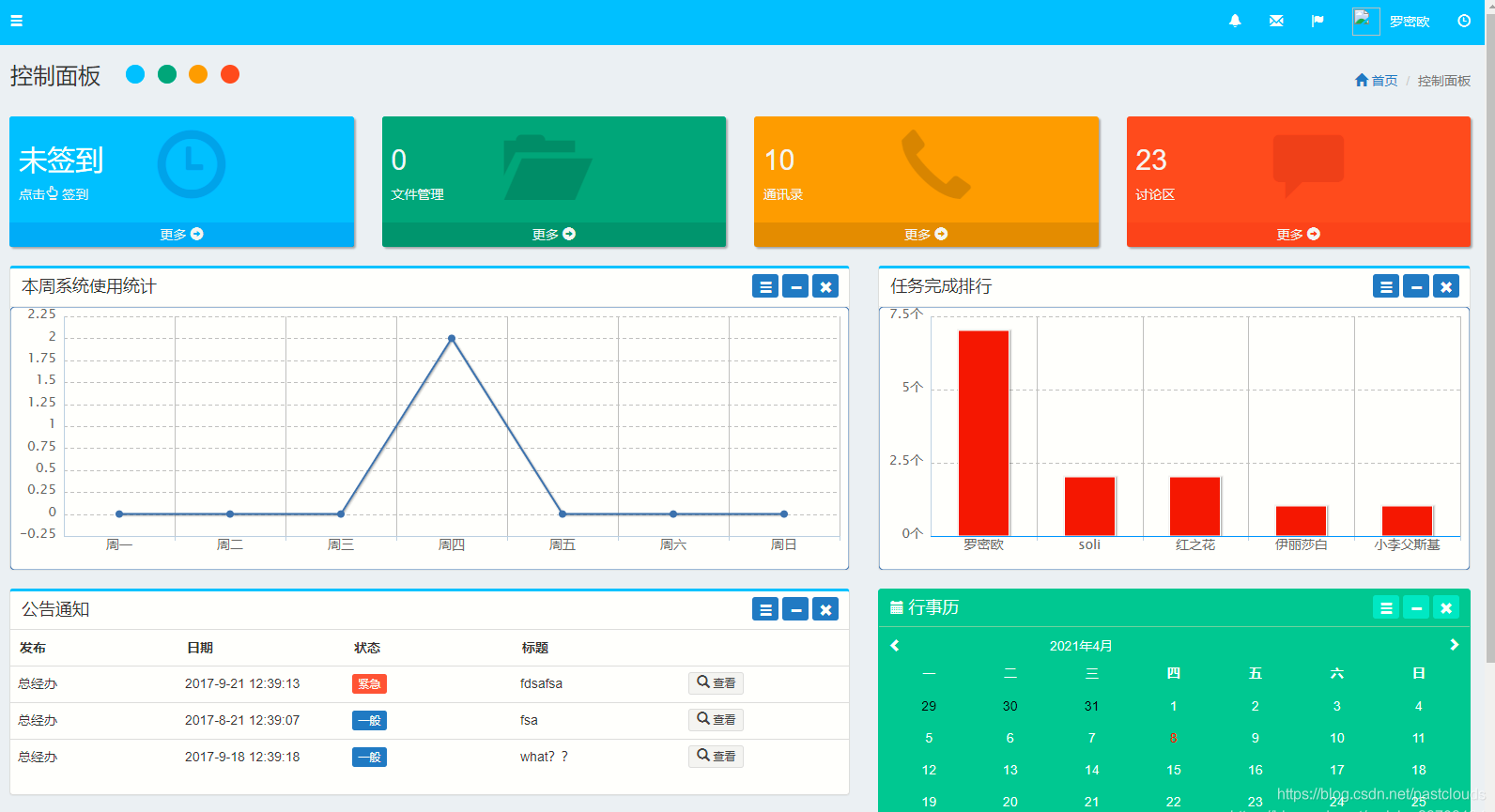The height and width of the screenshot is (812, 1495).
Task: Click the 日期 column header
Action: (200, 648)
